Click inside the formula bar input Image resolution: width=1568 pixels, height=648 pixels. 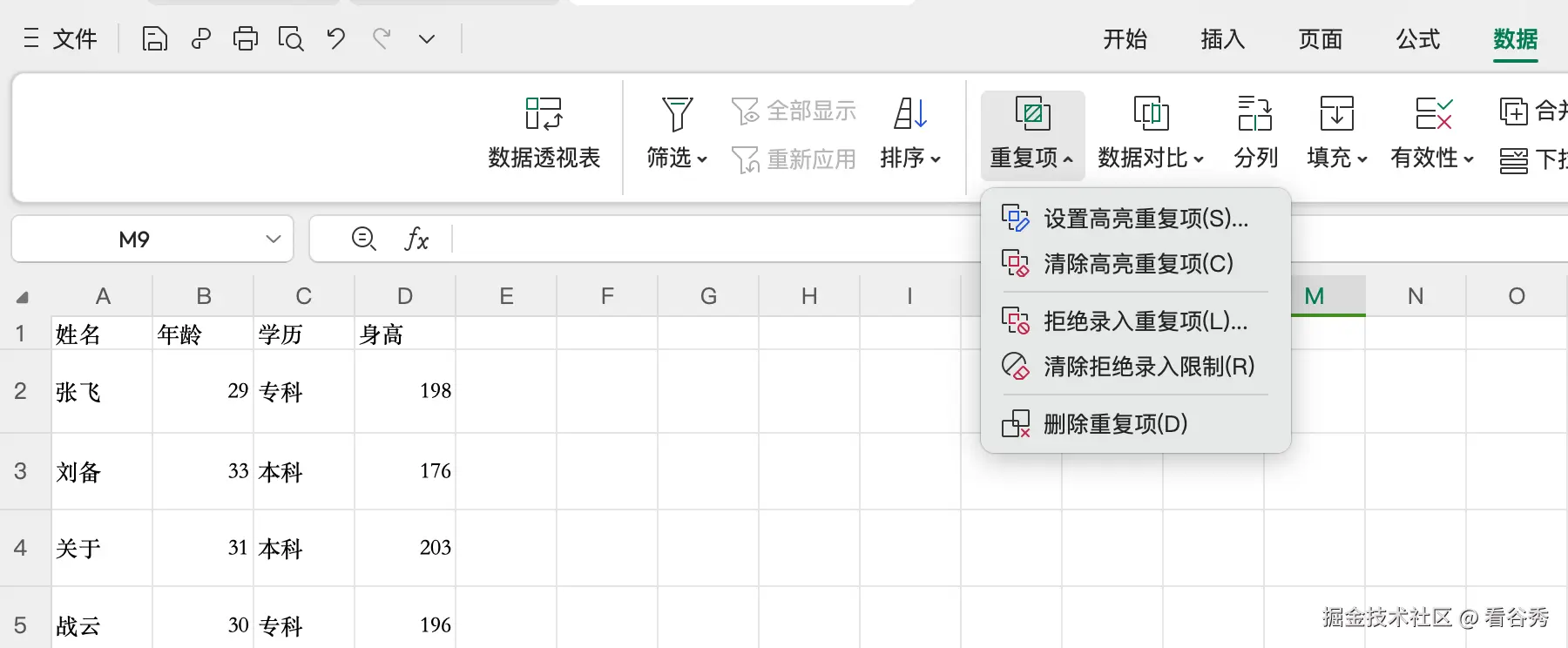click(x=714, y=239)
